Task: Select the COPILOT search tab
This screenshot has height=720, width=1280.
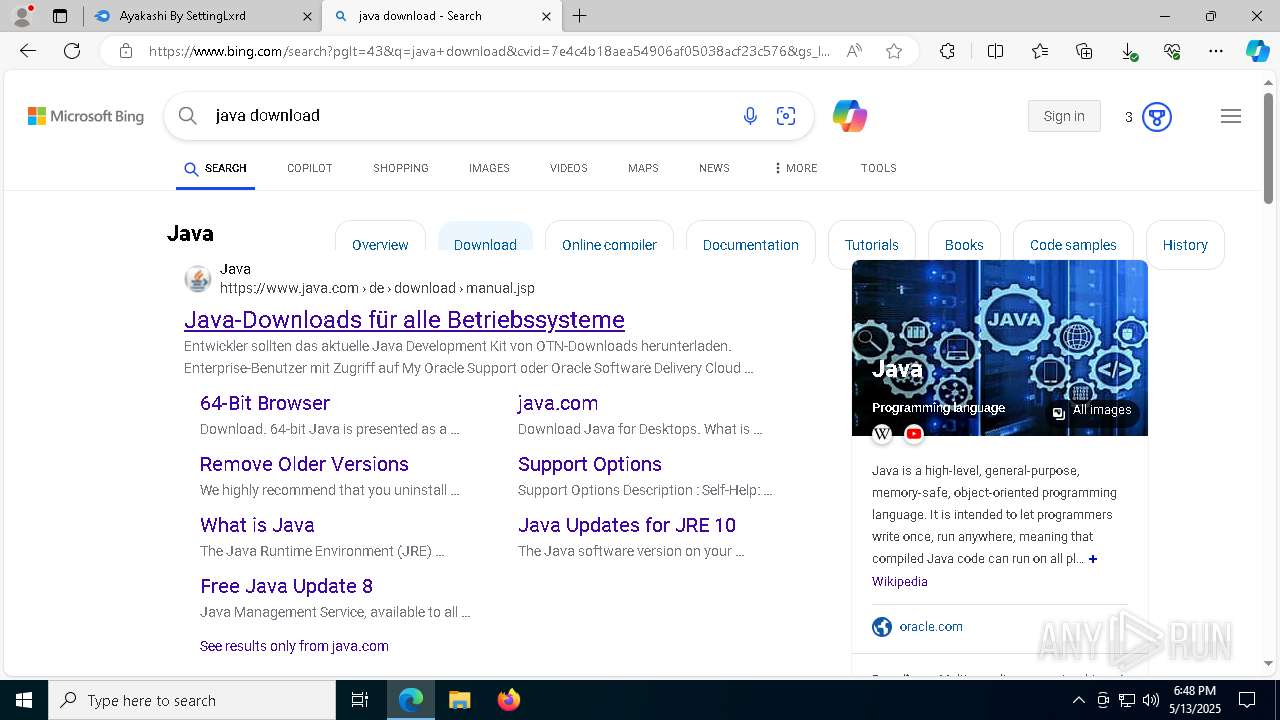Action: (310, 168)
